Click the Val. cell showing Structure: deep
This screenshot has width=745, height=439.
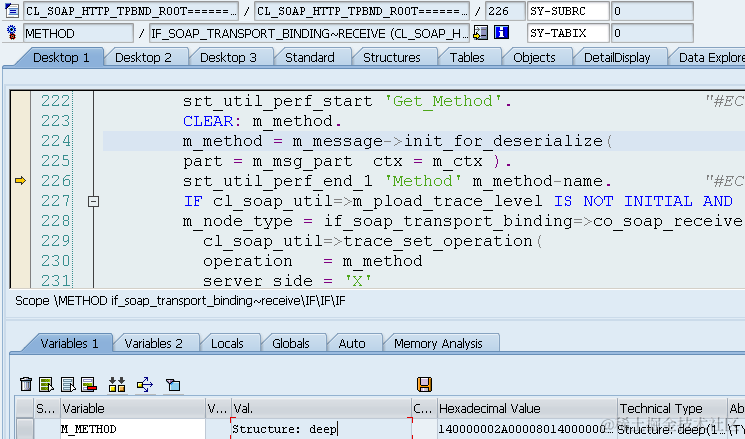(x=321, y=429)
